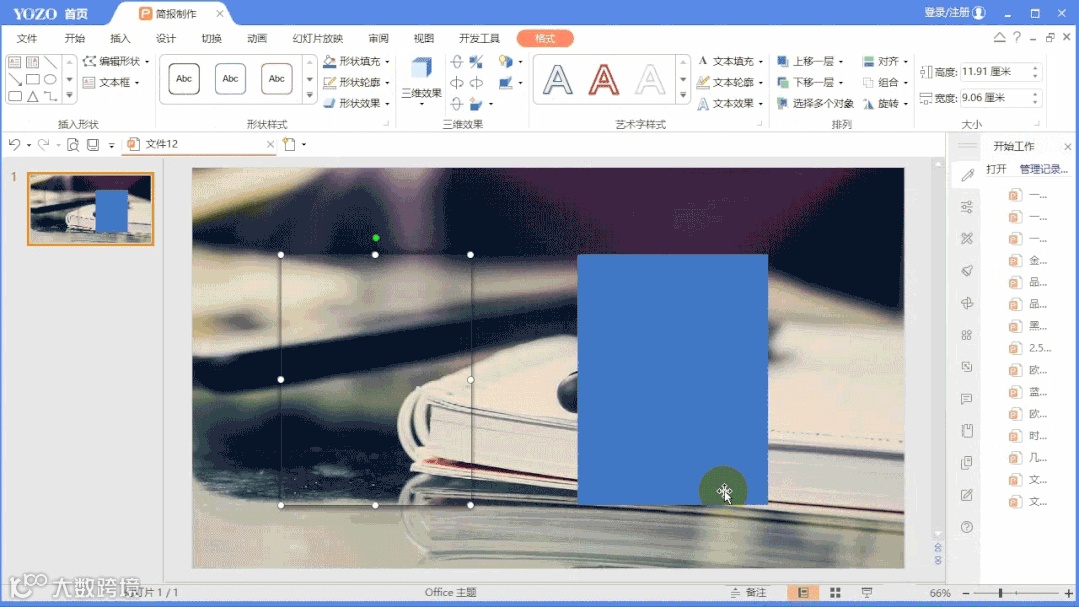The image size is (1079, 607).
Task: Select the ellipse shape tool
Action: click(51, 80)
